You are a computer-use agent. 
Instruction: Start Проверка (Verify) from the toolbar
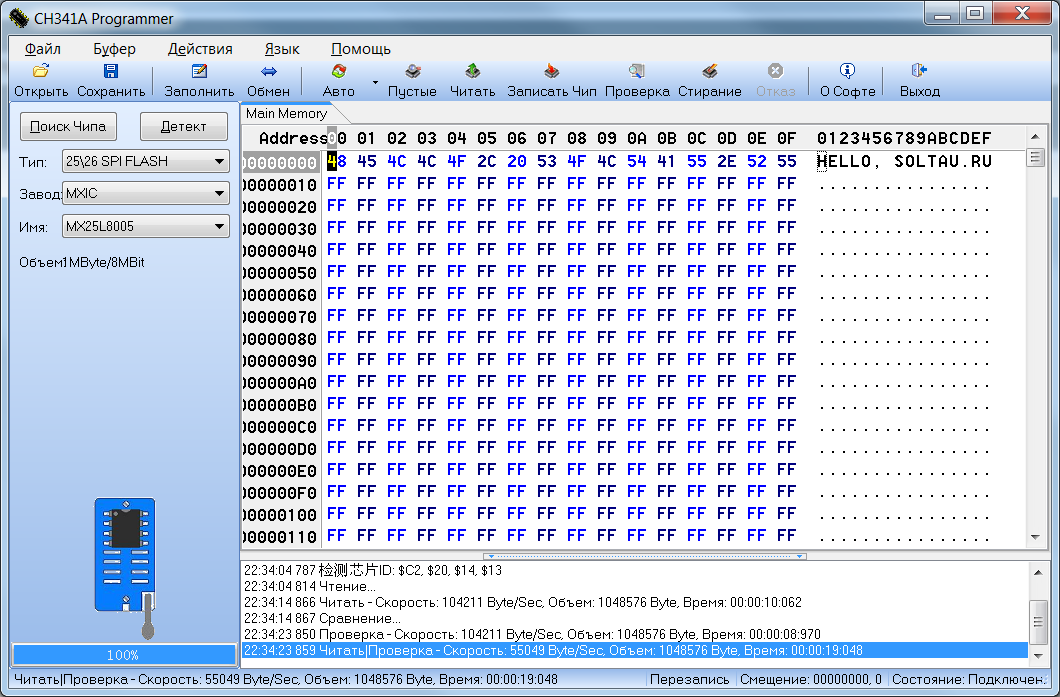coord(637,72)
